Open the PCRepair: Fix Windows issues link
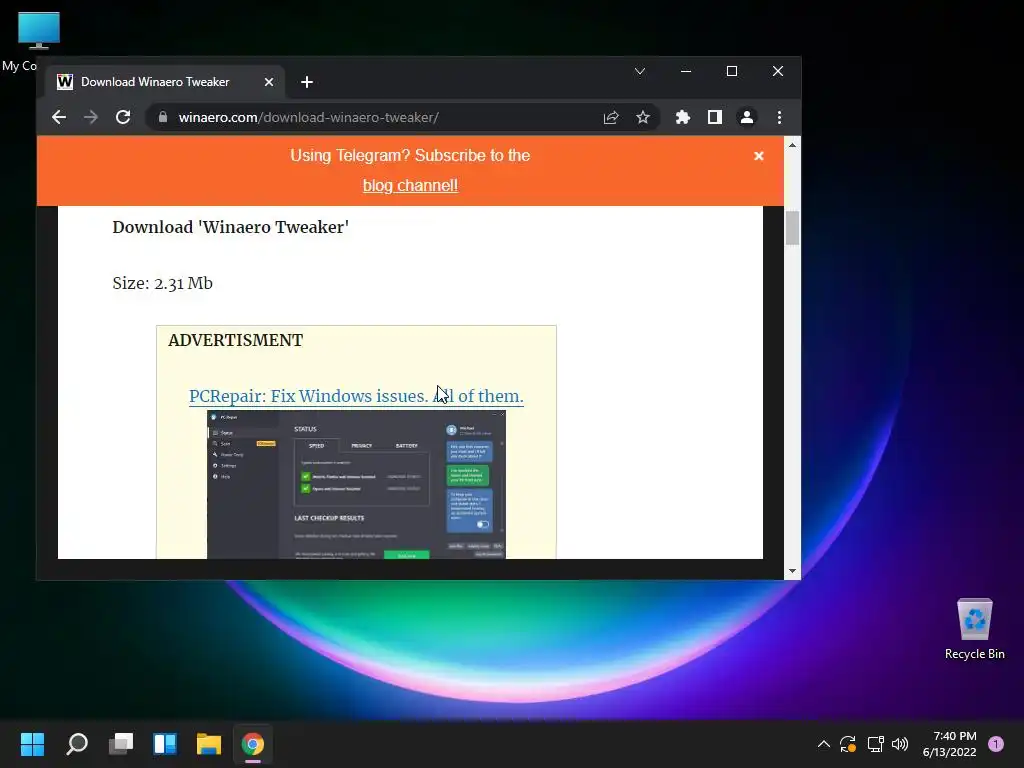 coord(356,396)
